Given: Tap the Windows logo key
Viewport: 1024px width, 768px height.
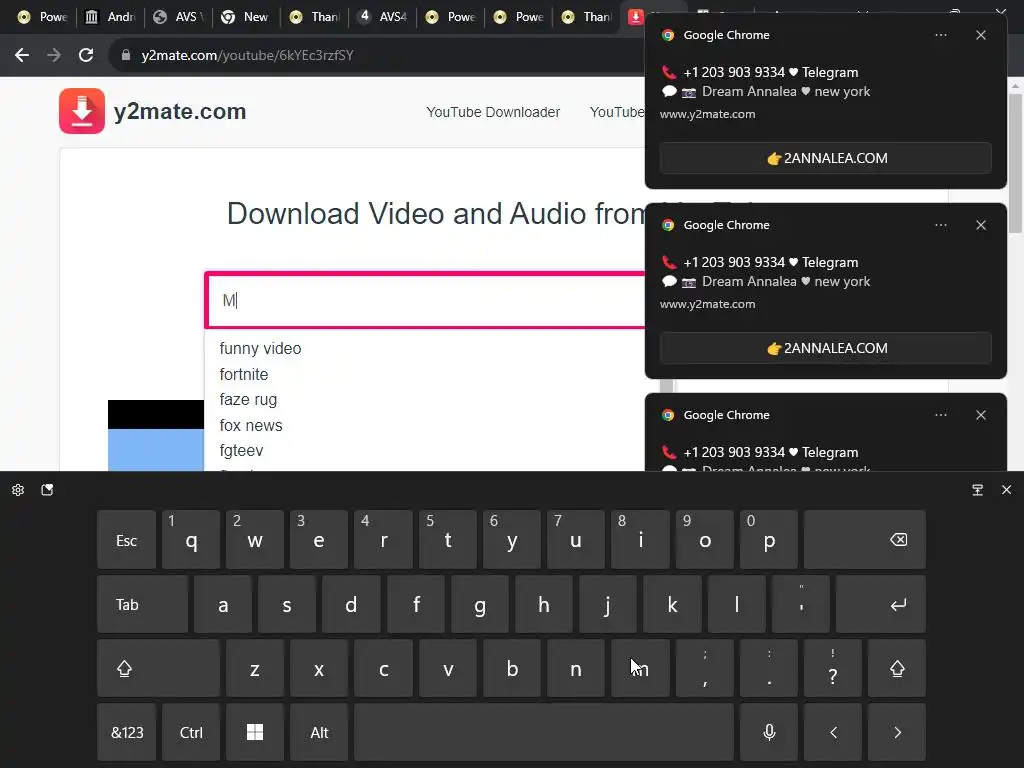Looking at the screenshot, I should click(255, 732).
